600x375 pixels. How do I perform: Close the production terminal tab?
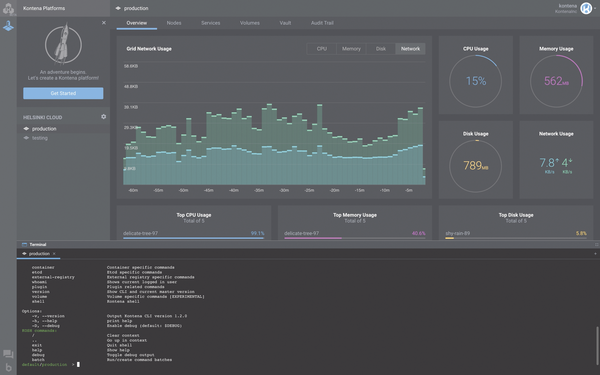(54, 254)
